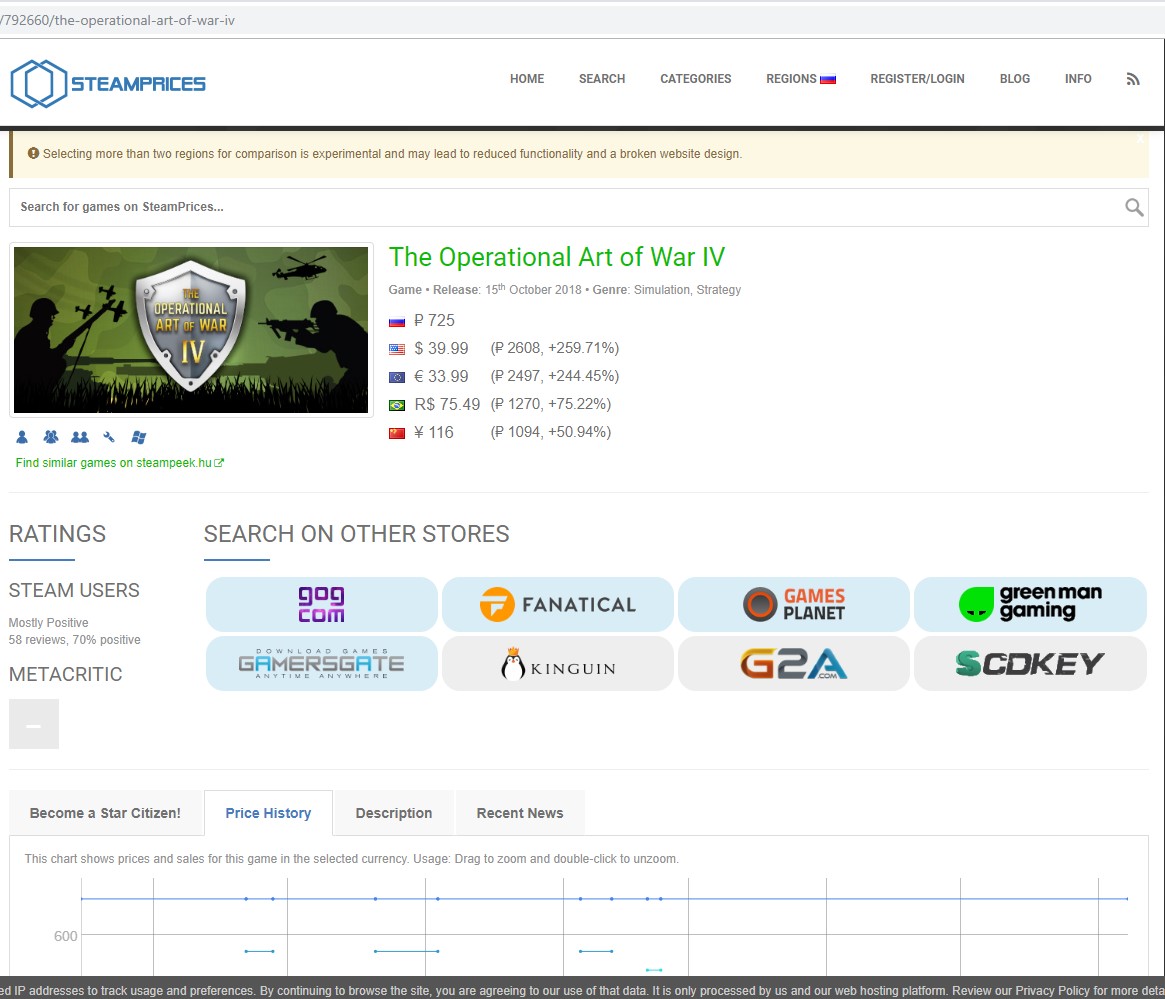Image resolution: width=1165 pixels, height=999 pixels.
Task: Open the INFO menu item
Action: click(1078, 79)
